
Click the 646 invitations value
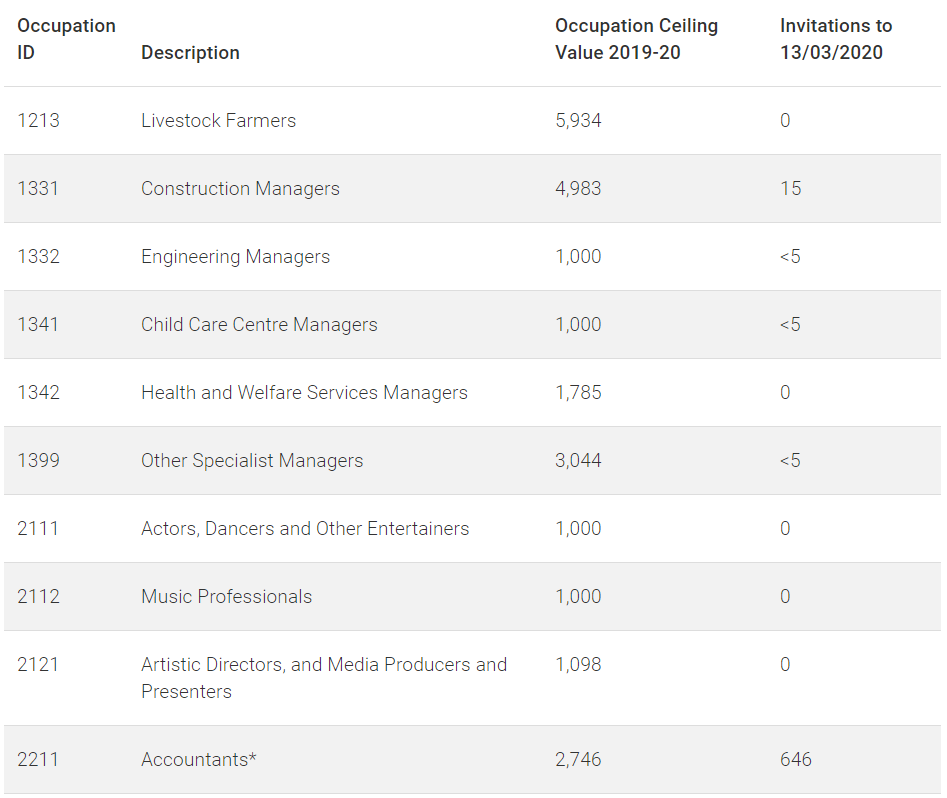point(795,759)
